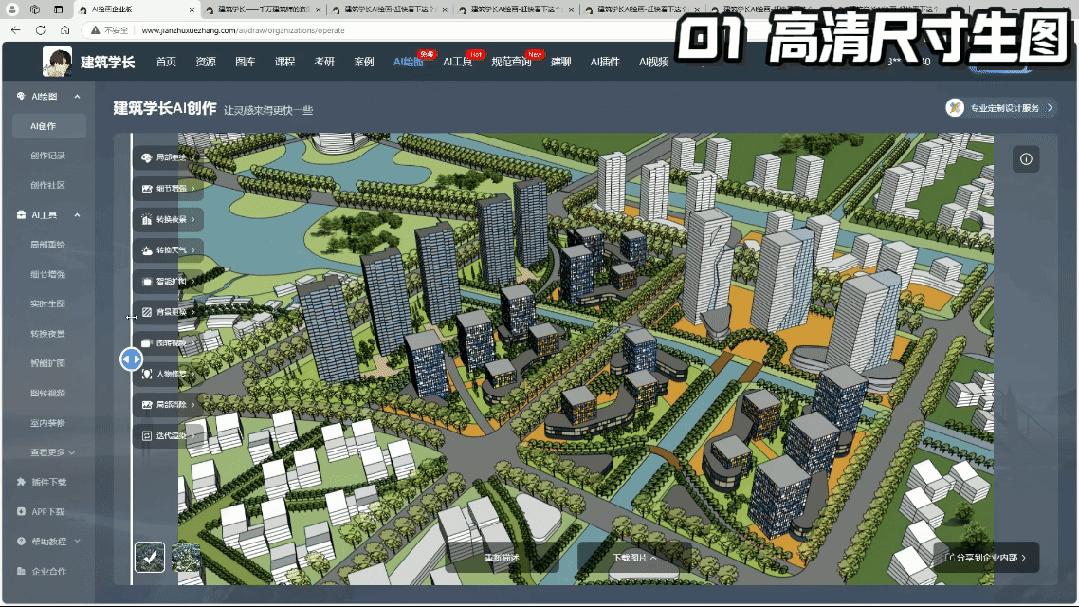Image resolution: width=1079 pixels, height=607 pixels.
Task: Open the browser tab actions icon
Action: point(58,10)
